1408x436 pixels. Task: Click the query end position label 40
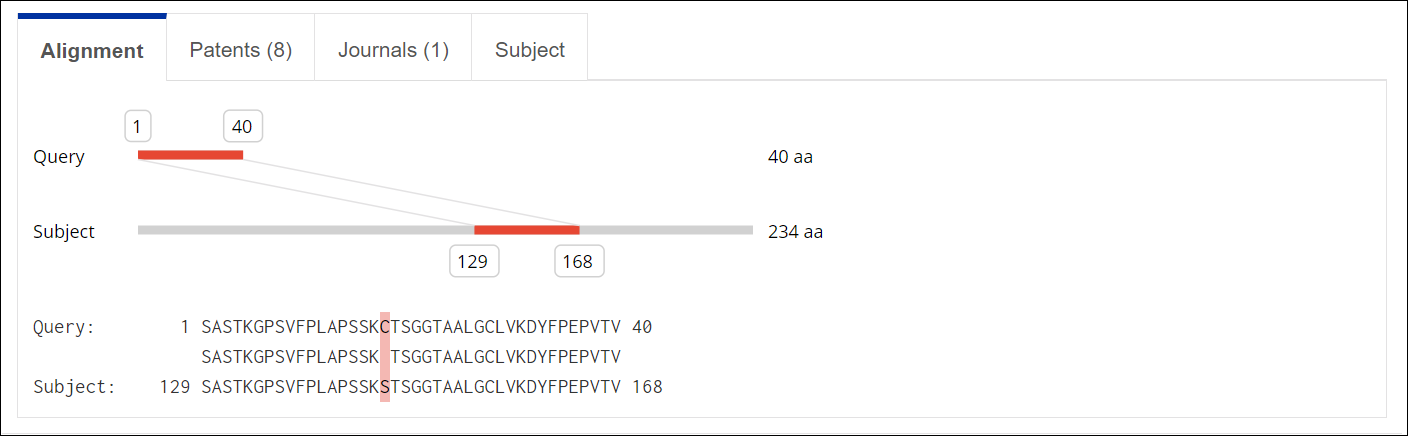(242, 127)
